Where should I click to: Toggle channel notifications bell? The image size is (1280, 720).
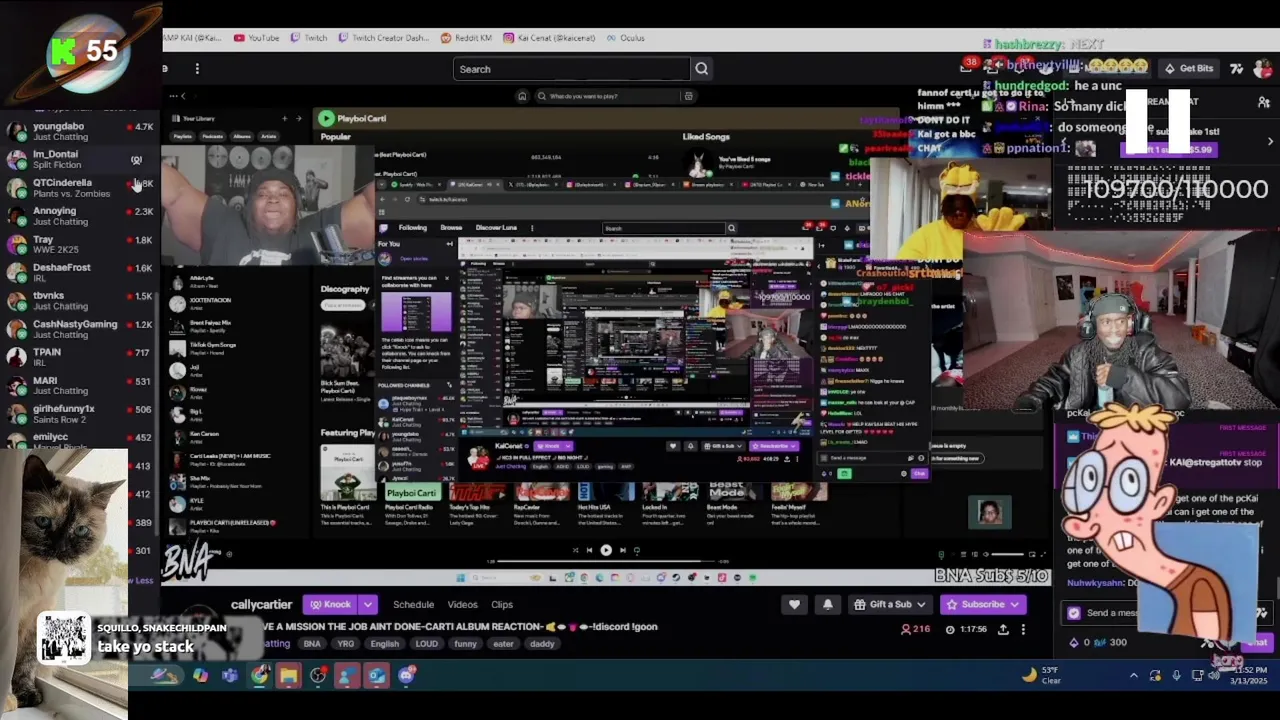pos(827,604)
